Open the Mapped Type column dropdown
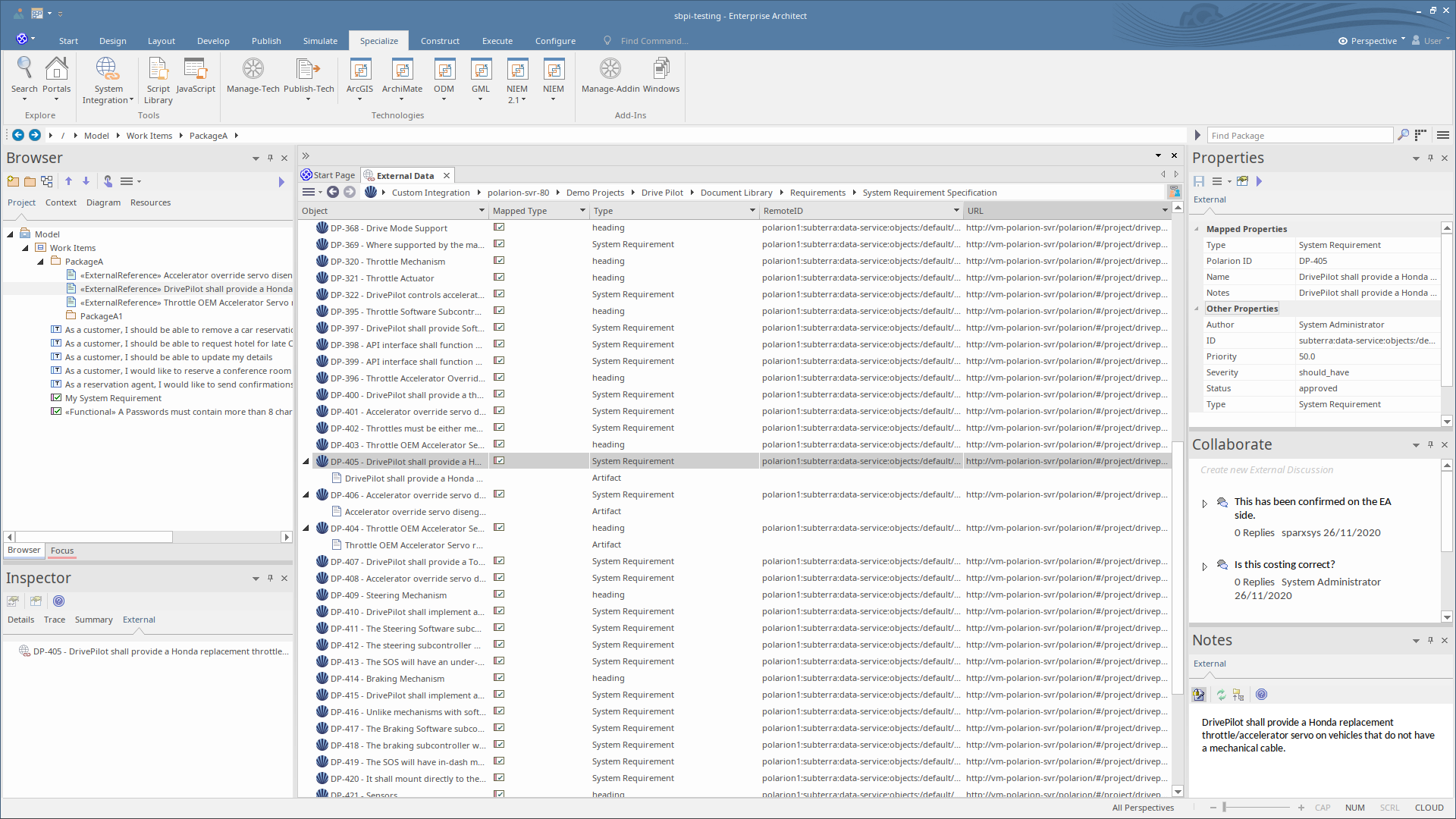Image resolution: width=1456 pixels, height=819 pixels. click(582, 211)
